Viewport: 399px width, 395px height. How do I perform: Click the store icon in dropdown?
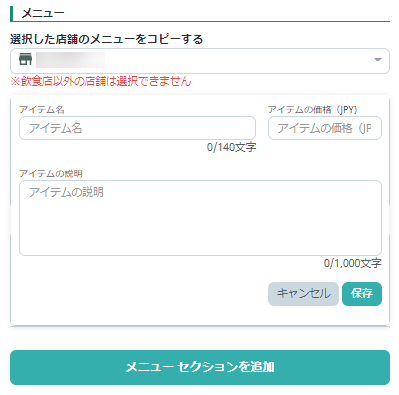tap(25, 59)
